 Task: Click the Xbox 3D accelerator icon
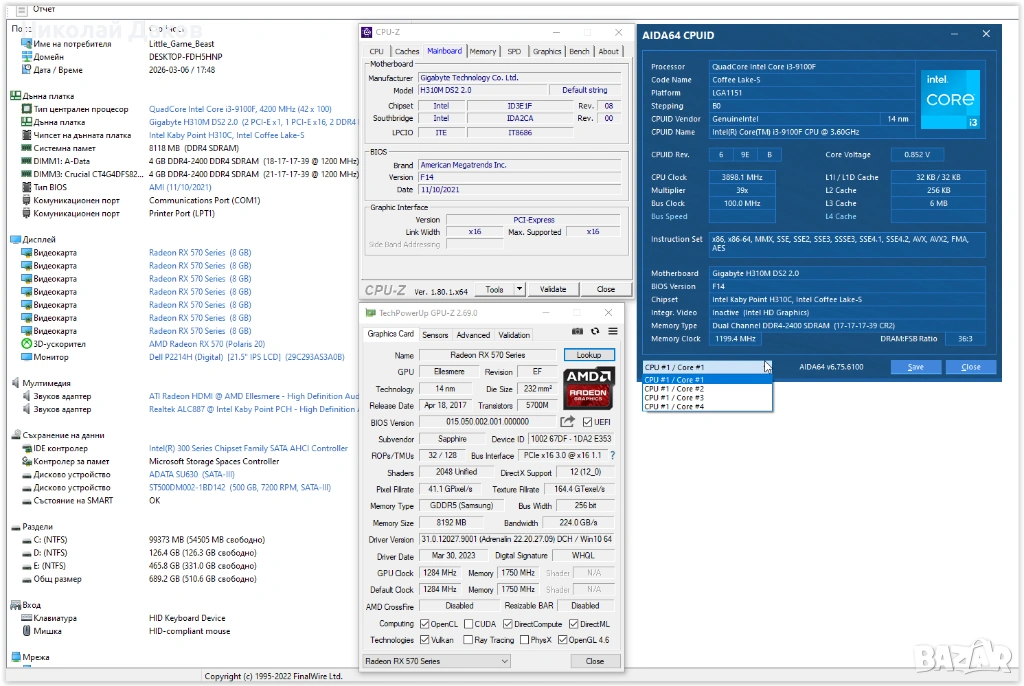(x=26, y=344)
